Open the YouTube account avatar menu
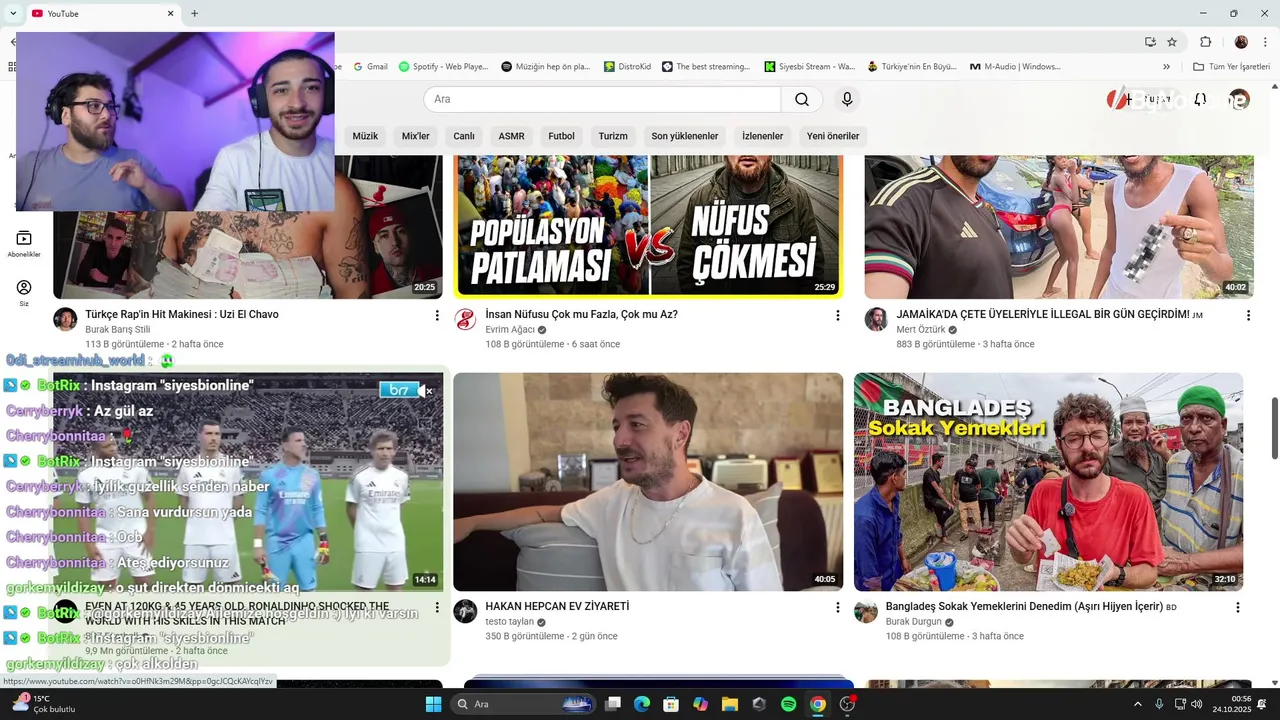This screenshot has width=1280, height=720. pyautogui.click(x=1239, y=99)
